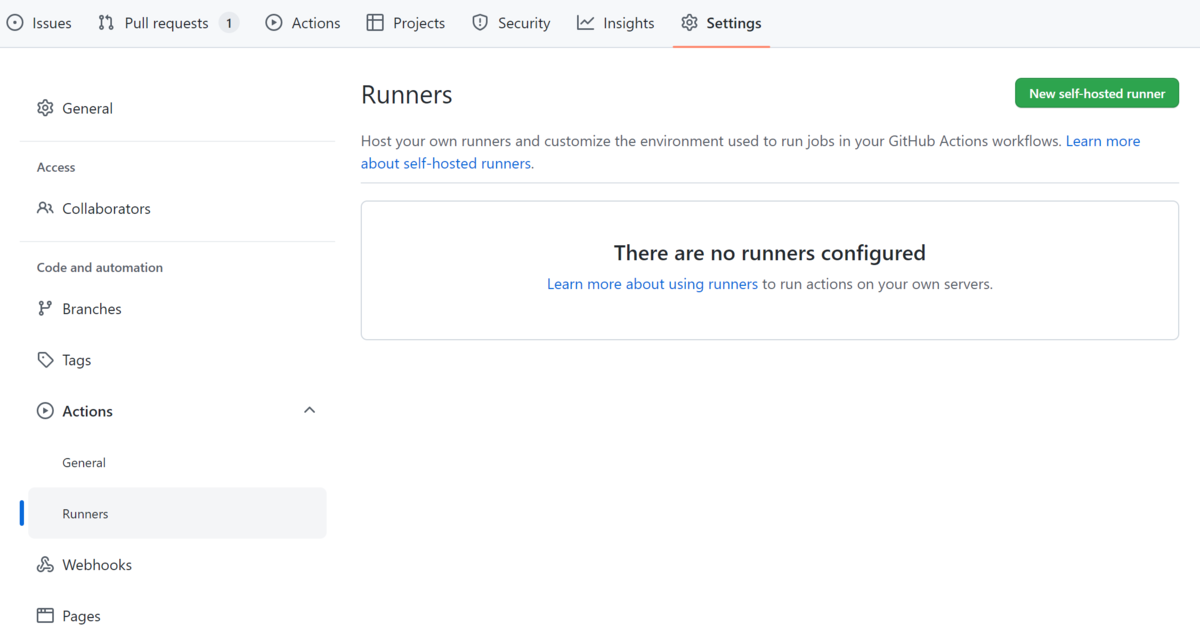
Task: Click the Webhooks icon
Action: [45, 565]
